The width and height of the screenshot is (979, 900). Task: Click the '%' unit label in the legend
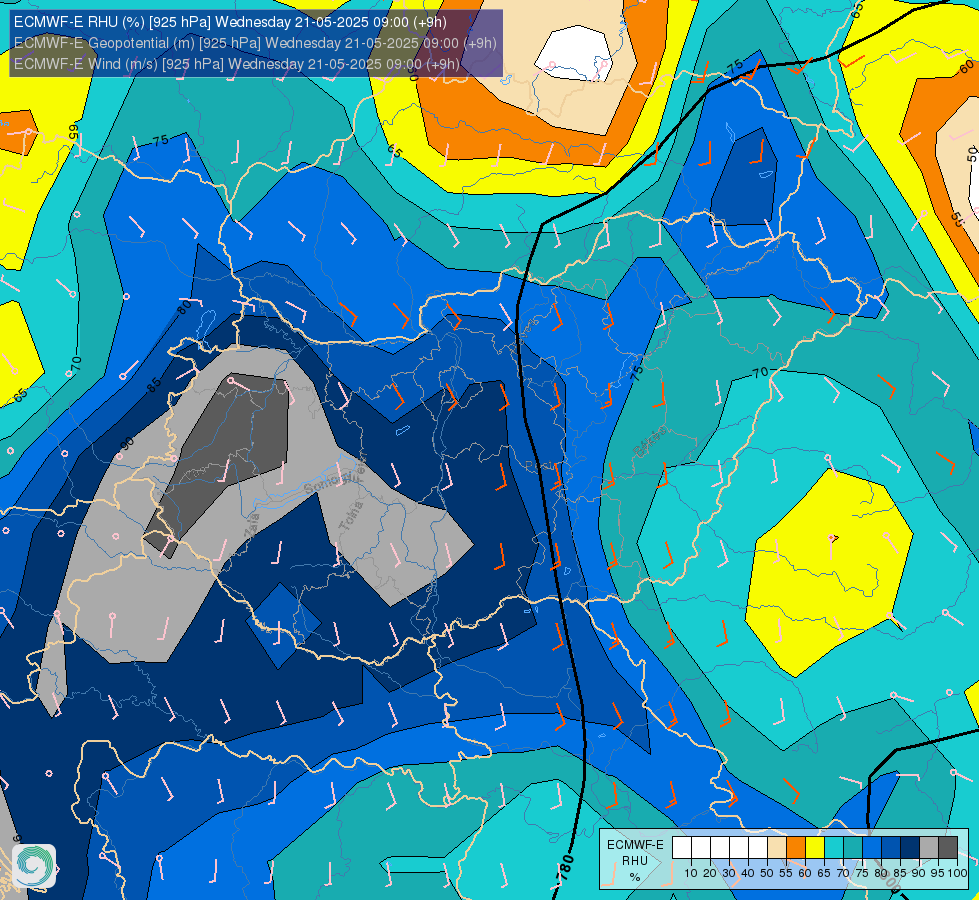click(x=635, y=877)
